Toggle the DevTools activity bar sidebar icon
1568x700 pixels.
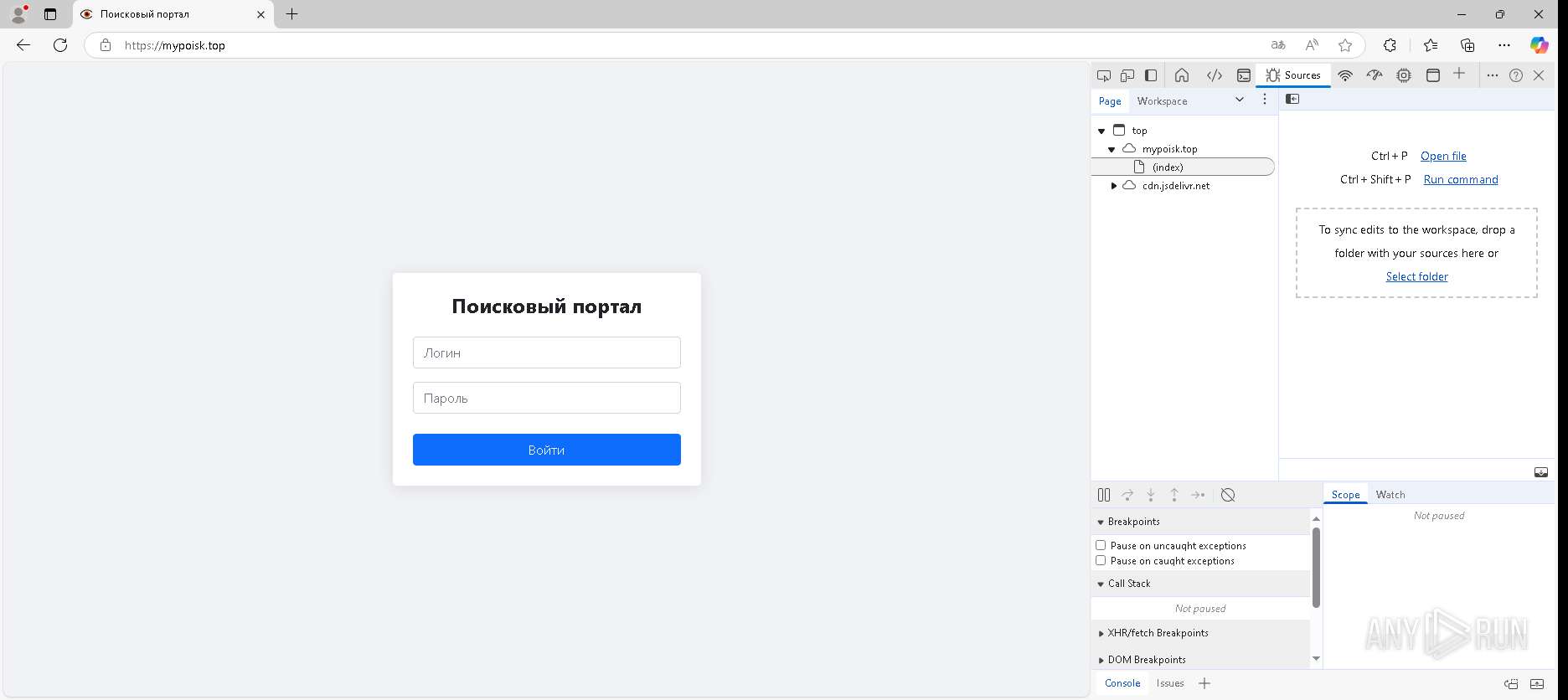[x=1151, y=75]
